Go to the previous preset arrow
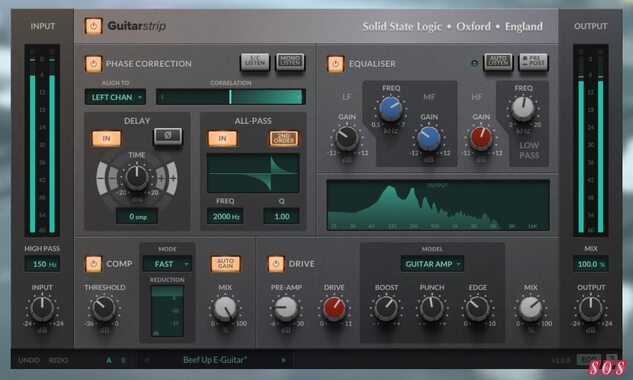Viewport: 633px width, 380px height. pos(147,360)
